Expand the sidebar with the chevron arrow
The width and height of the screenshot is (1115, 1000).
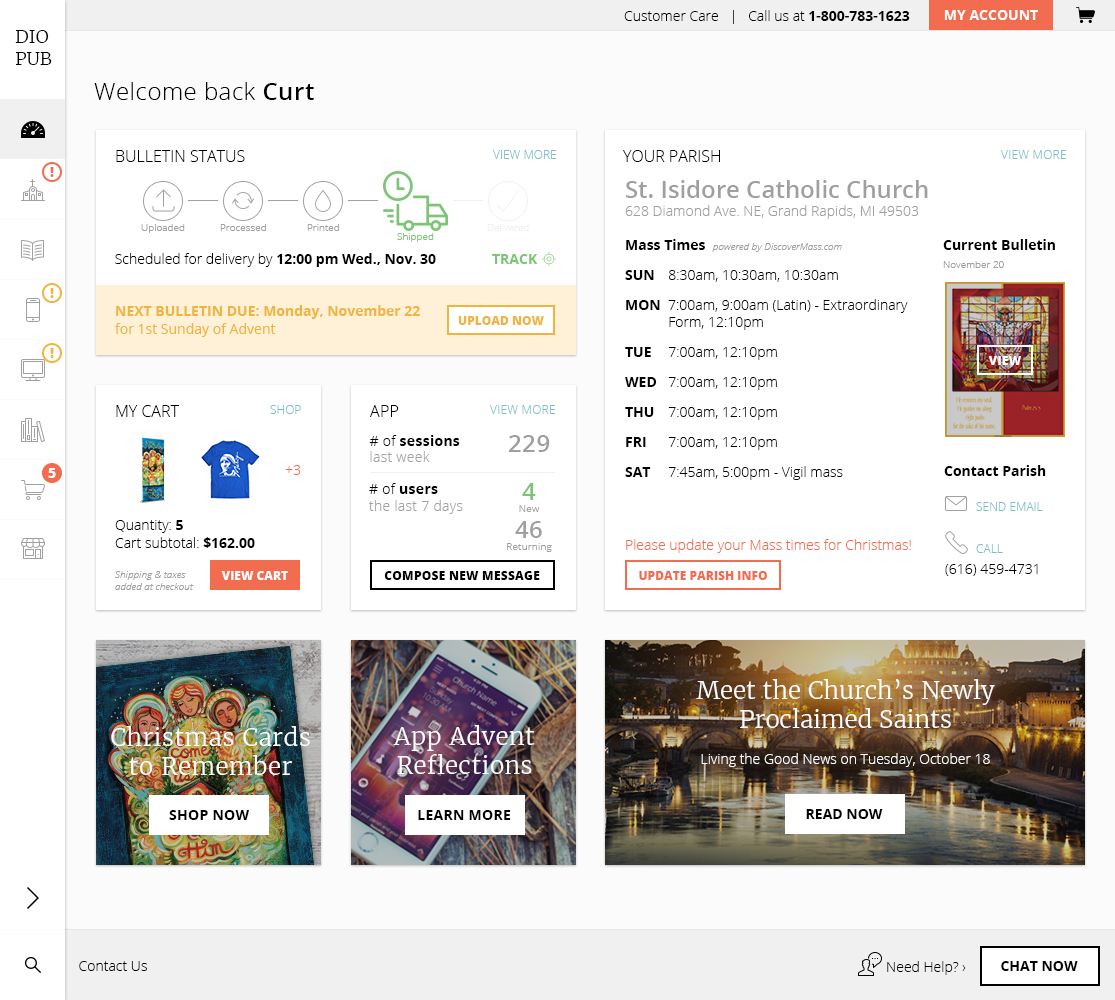coord(33,898)
